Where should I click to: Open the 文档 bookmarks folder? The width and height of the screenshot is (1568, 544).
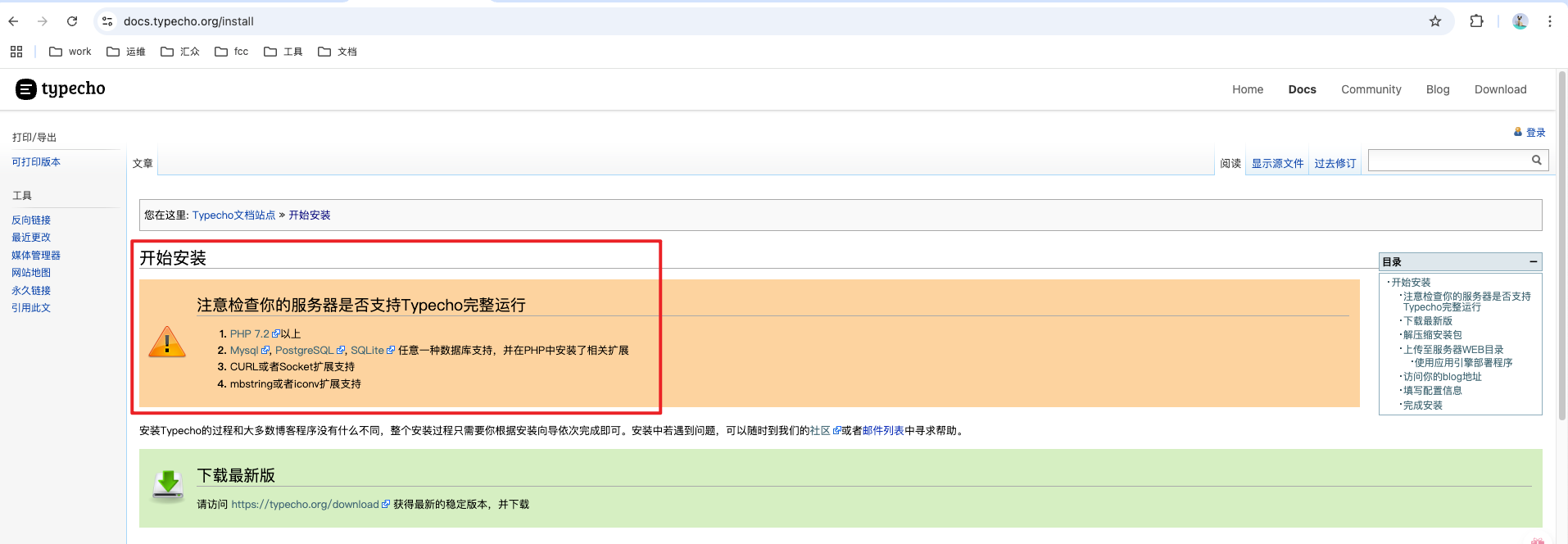(338, 52)
